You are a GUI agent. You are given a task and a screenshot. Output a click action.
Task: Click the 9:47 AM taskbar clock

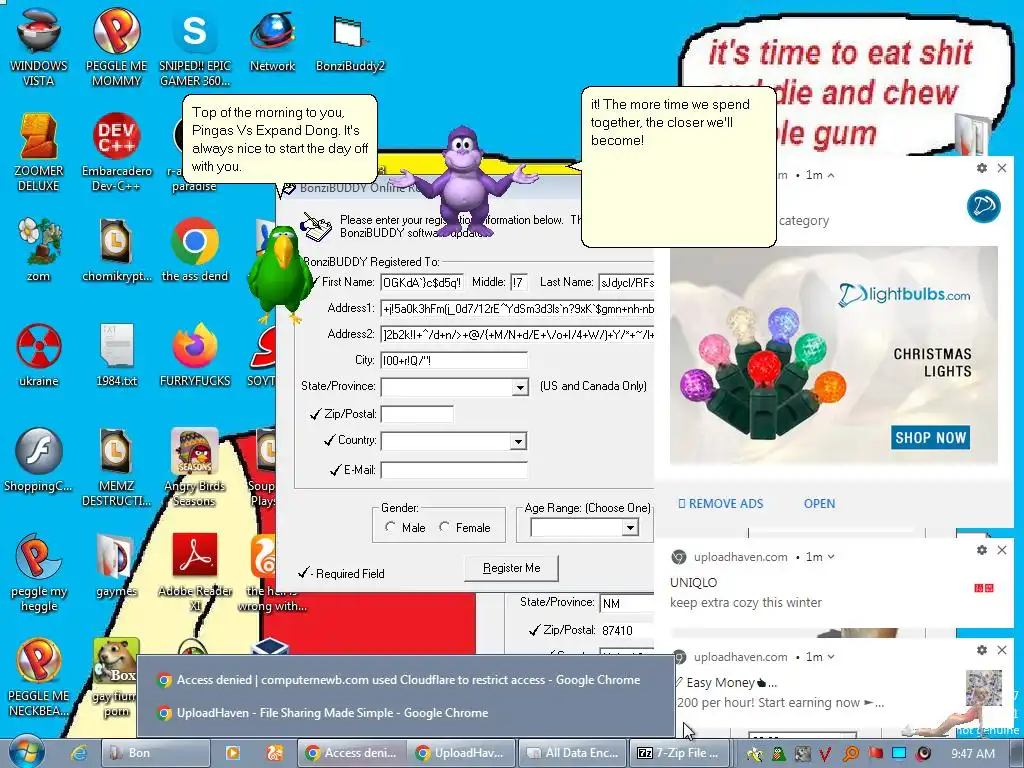click(973, 753)
